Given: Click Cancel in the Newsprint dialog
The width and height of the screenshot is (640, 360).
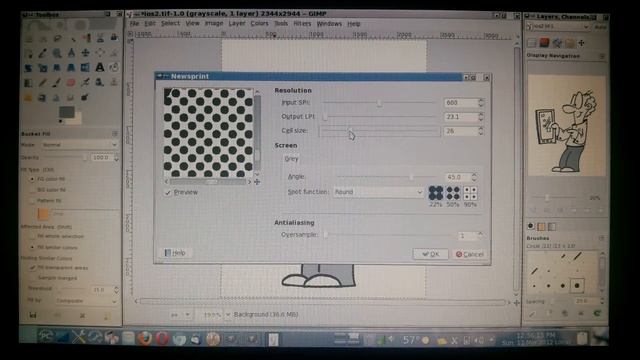Looking at the screenshot, I should click(469, 254).
